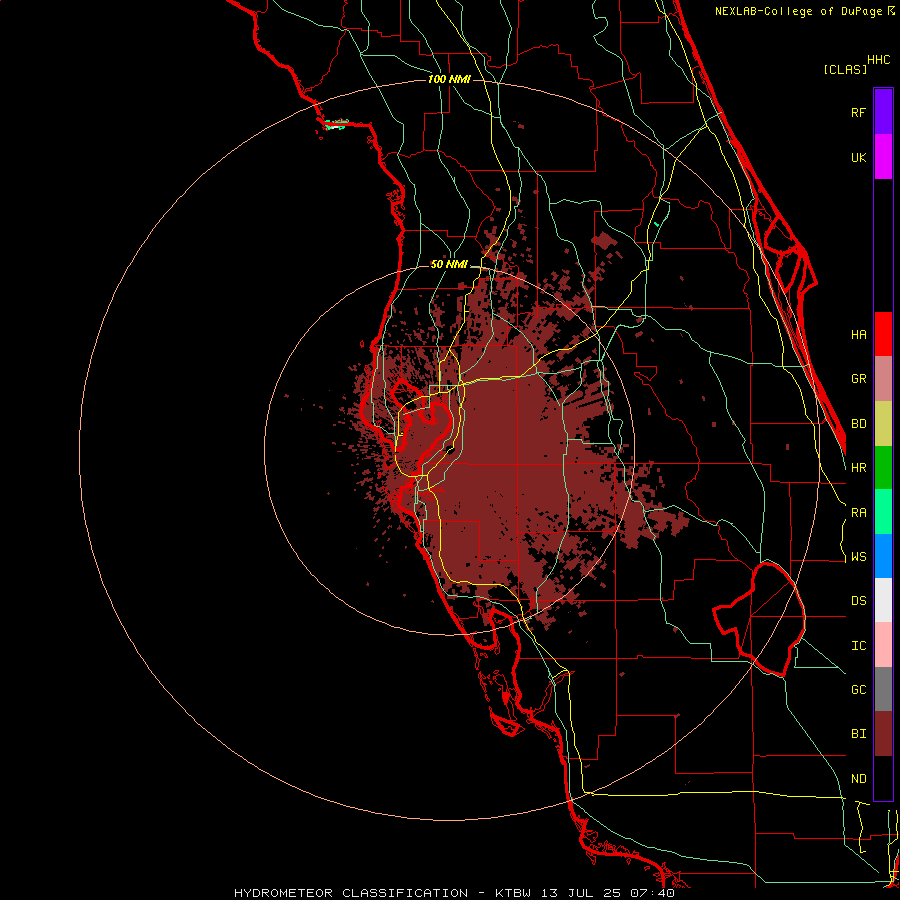900x900 pixels.
Task: Click the GR pinkish legend color swatch
Action: [x=883, y=379]
